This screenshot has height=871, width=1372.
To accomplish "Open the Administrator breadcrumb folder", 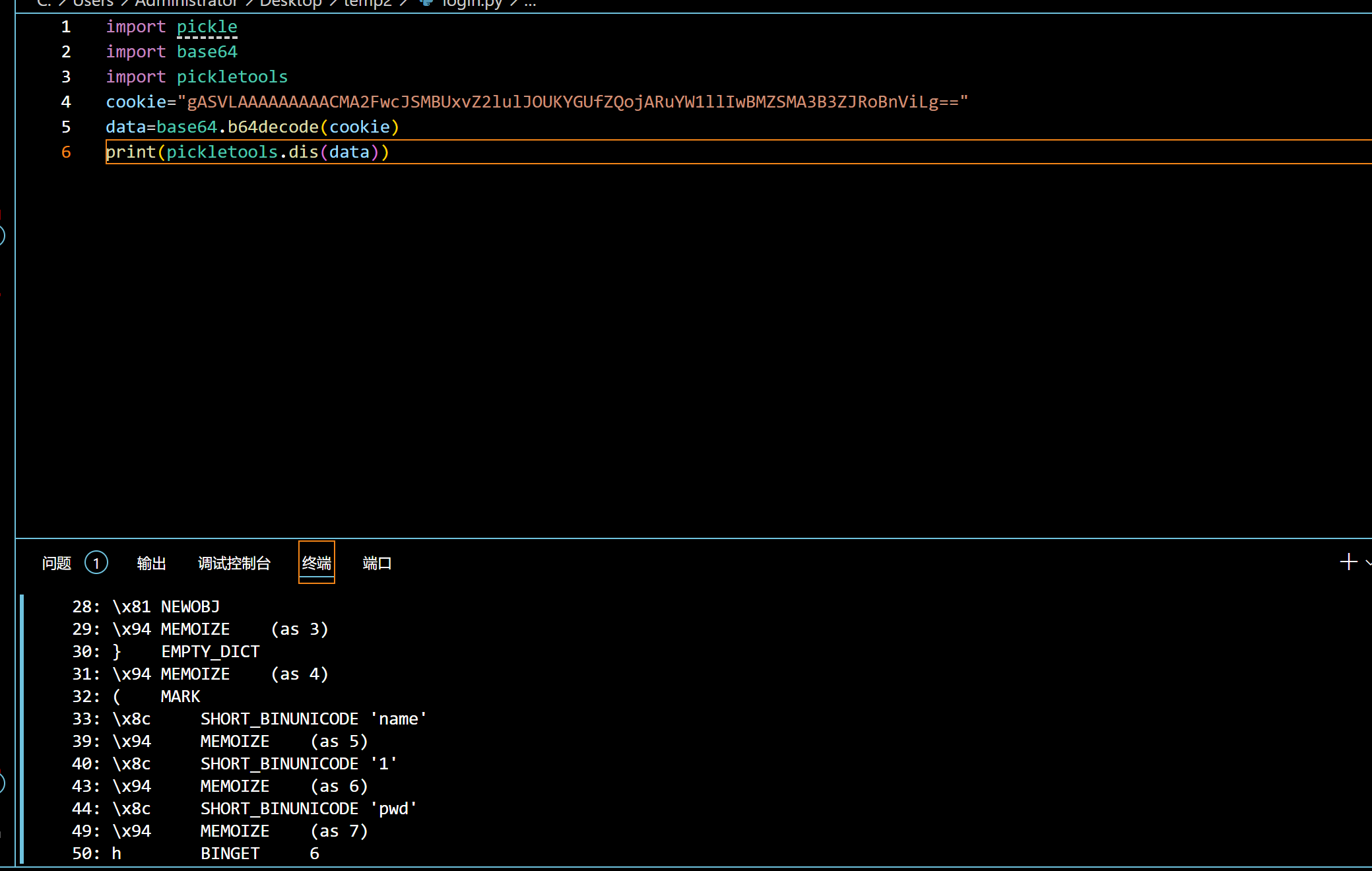I will [185, 3].
